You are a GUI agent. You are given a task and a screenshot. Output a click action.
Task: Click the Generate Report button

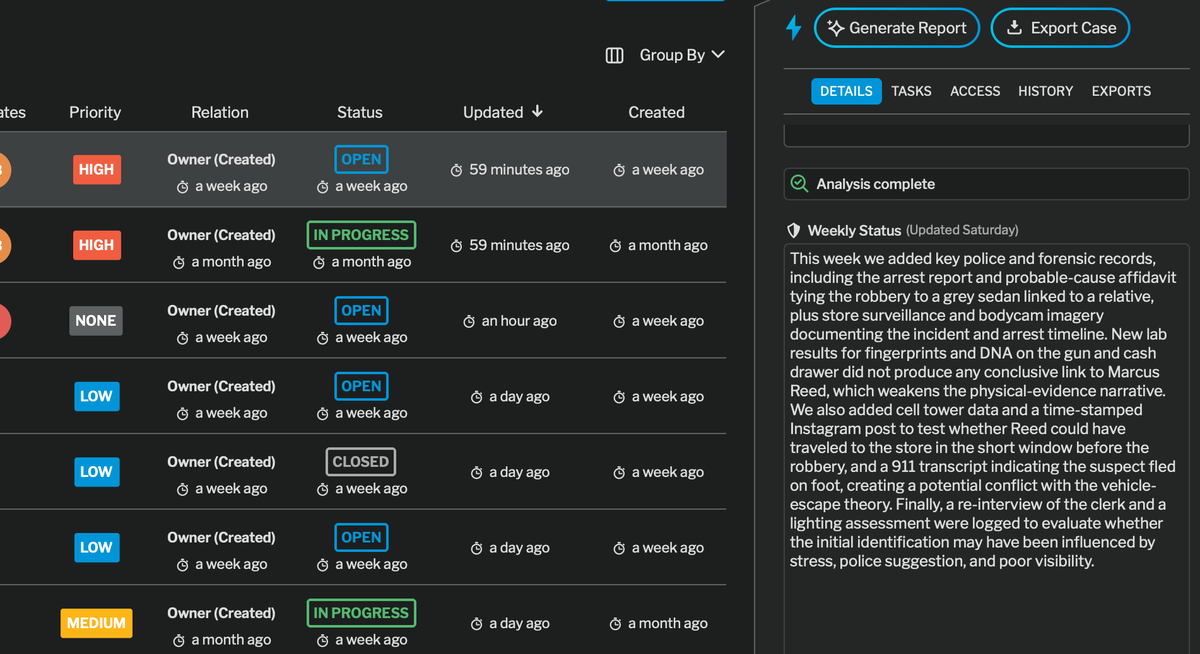pos(896,28)
